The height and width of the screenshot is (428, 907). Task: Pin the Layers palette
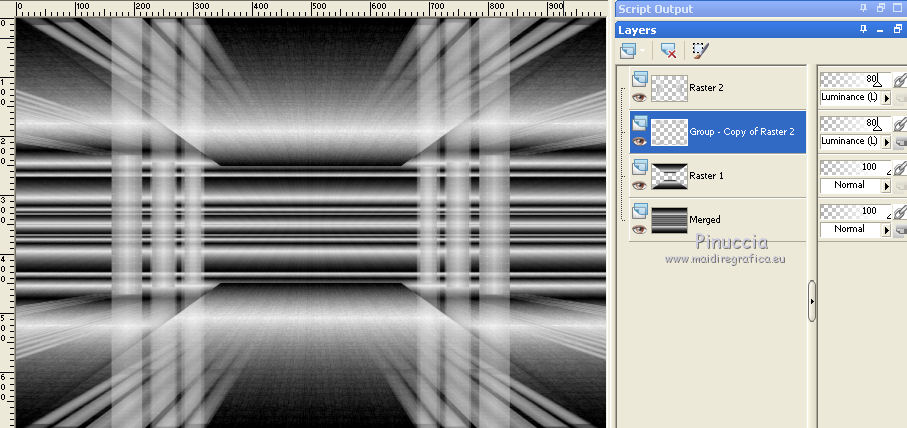pos(864,29)
